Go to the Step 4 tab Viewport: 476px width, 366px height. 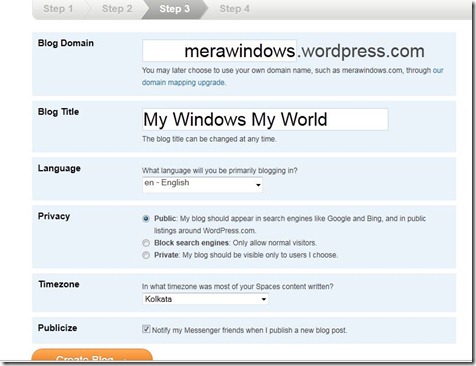coord(234,9)
